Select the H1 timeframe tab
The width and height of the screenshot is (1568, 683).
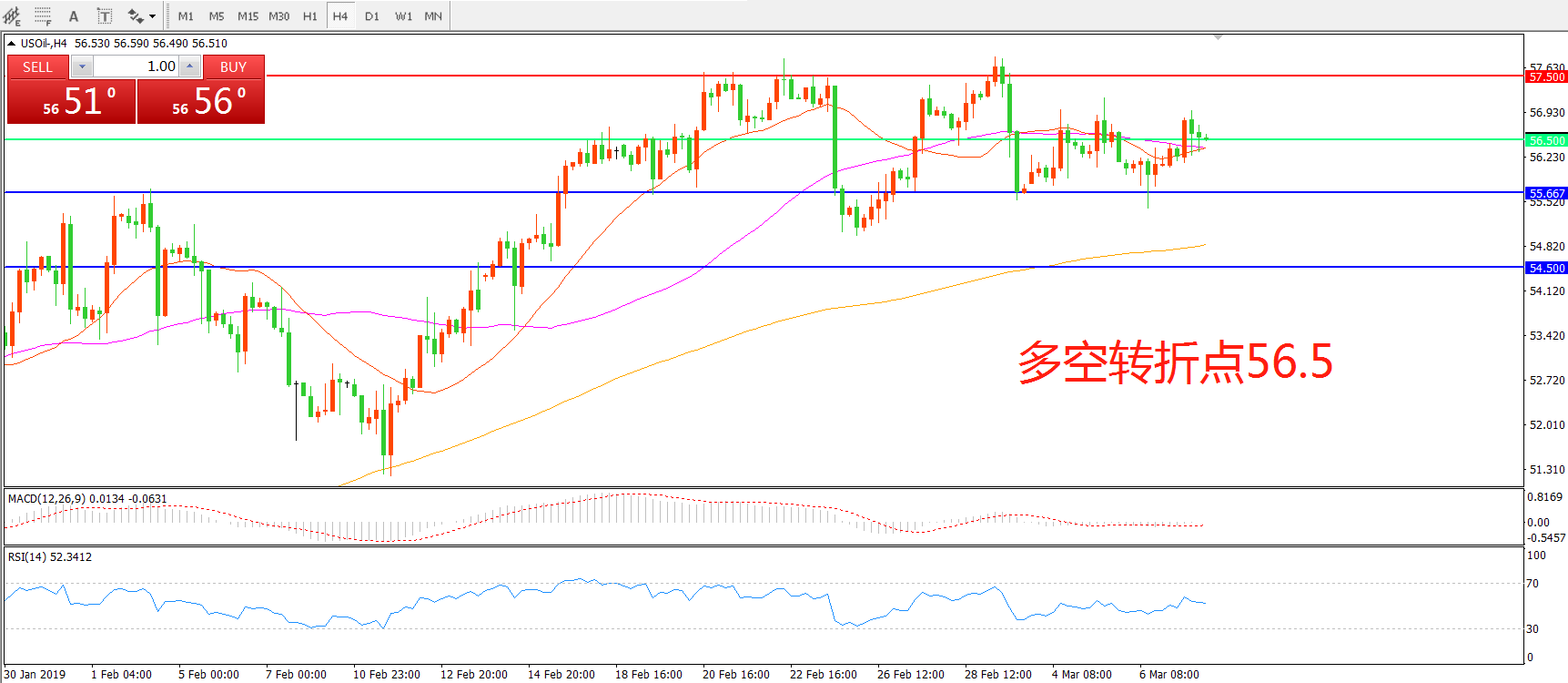(x=309, y=16)
